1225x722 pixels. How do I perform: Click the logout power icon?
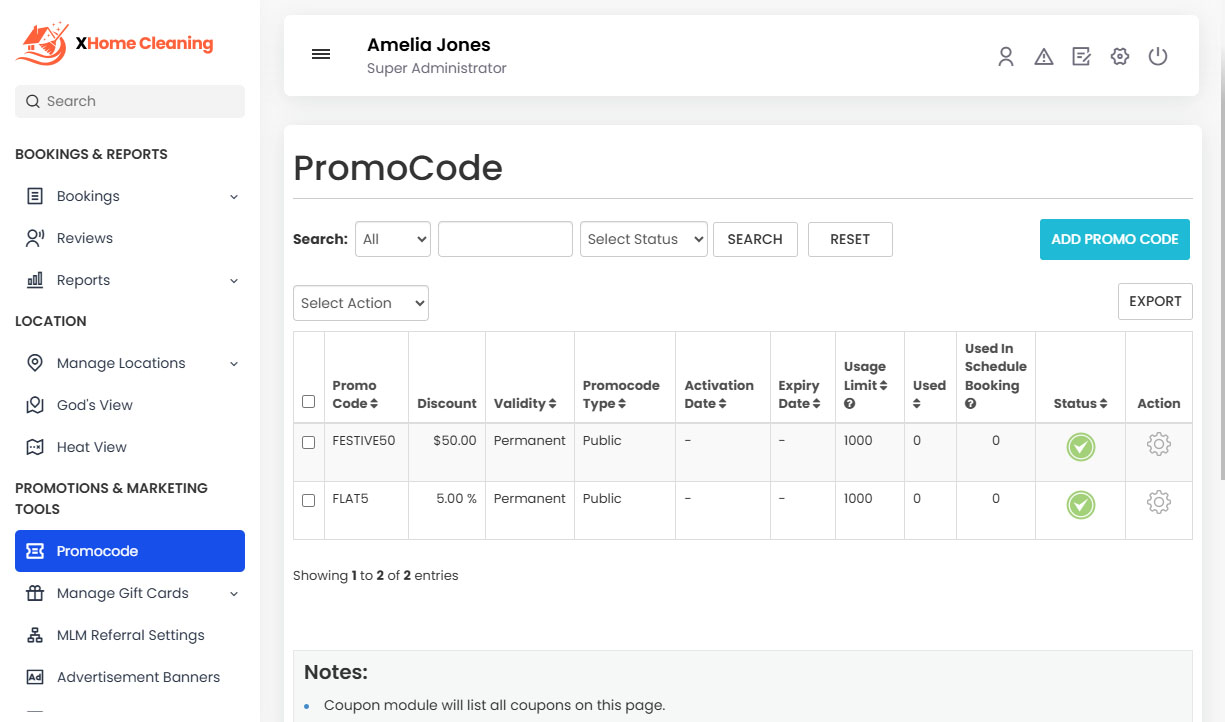tap(1157, 57)
